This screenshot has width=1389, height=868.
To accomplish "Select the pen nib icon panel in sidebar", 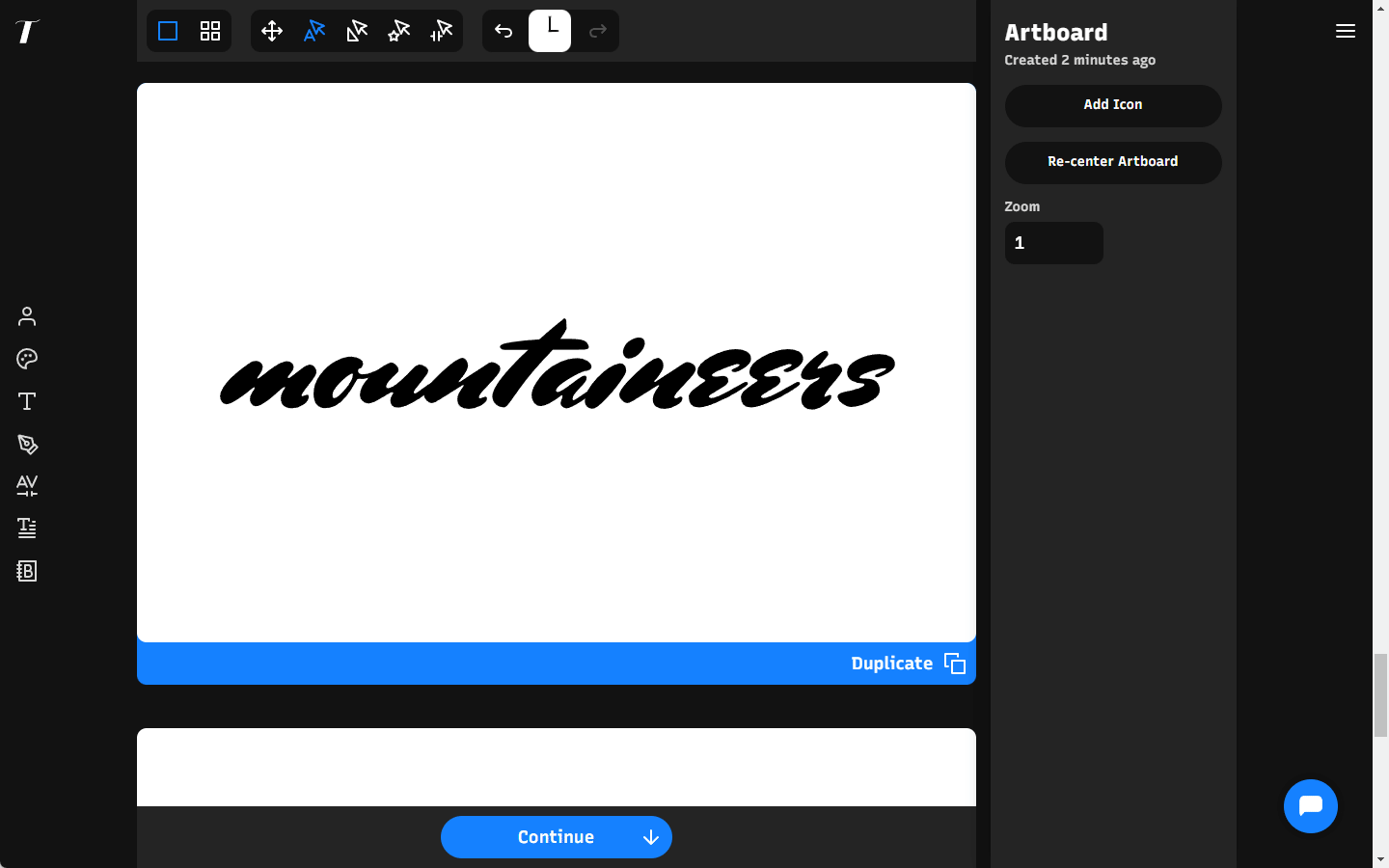I will pos(26,444).
